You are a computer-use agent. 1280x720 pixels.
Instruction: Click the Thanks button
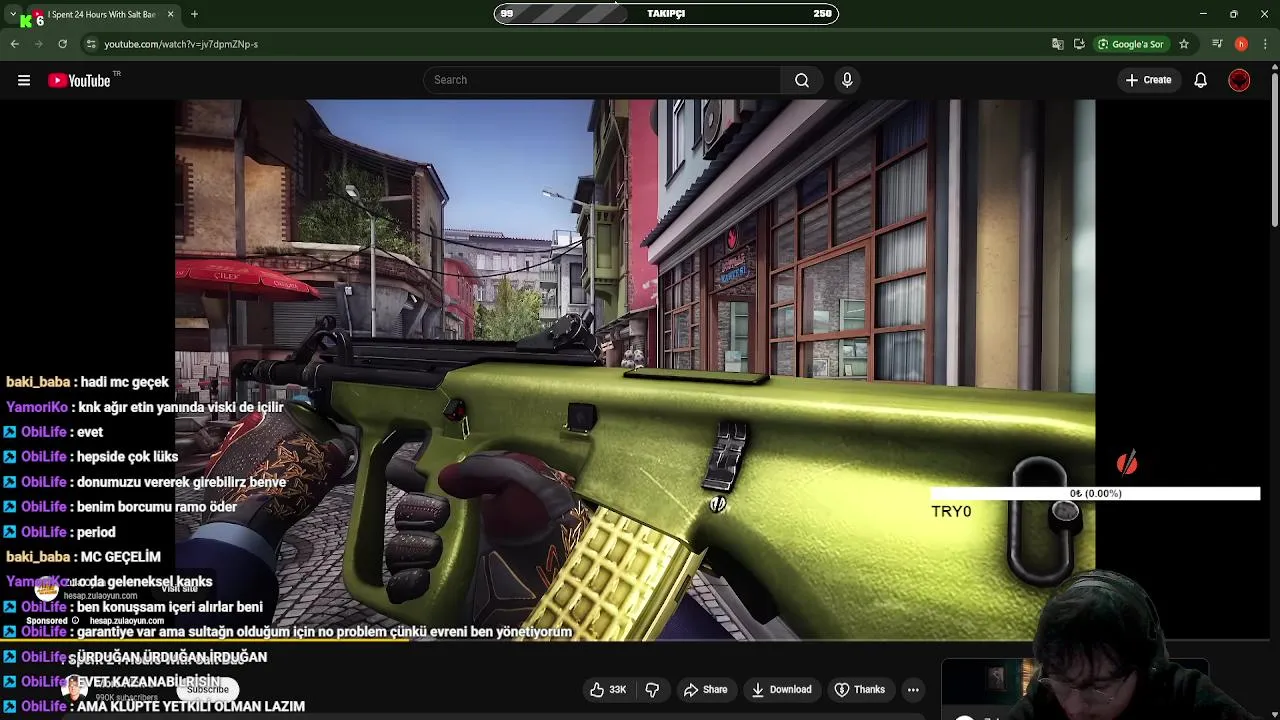860,690
